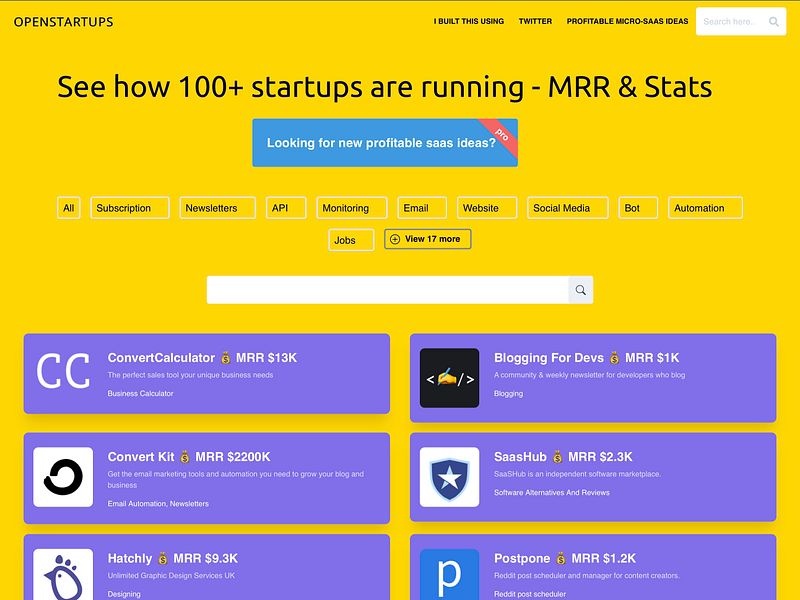Screen dimensions: 800x600
Task: Click the Hatchly penguin logo
Action: (63, 574)
